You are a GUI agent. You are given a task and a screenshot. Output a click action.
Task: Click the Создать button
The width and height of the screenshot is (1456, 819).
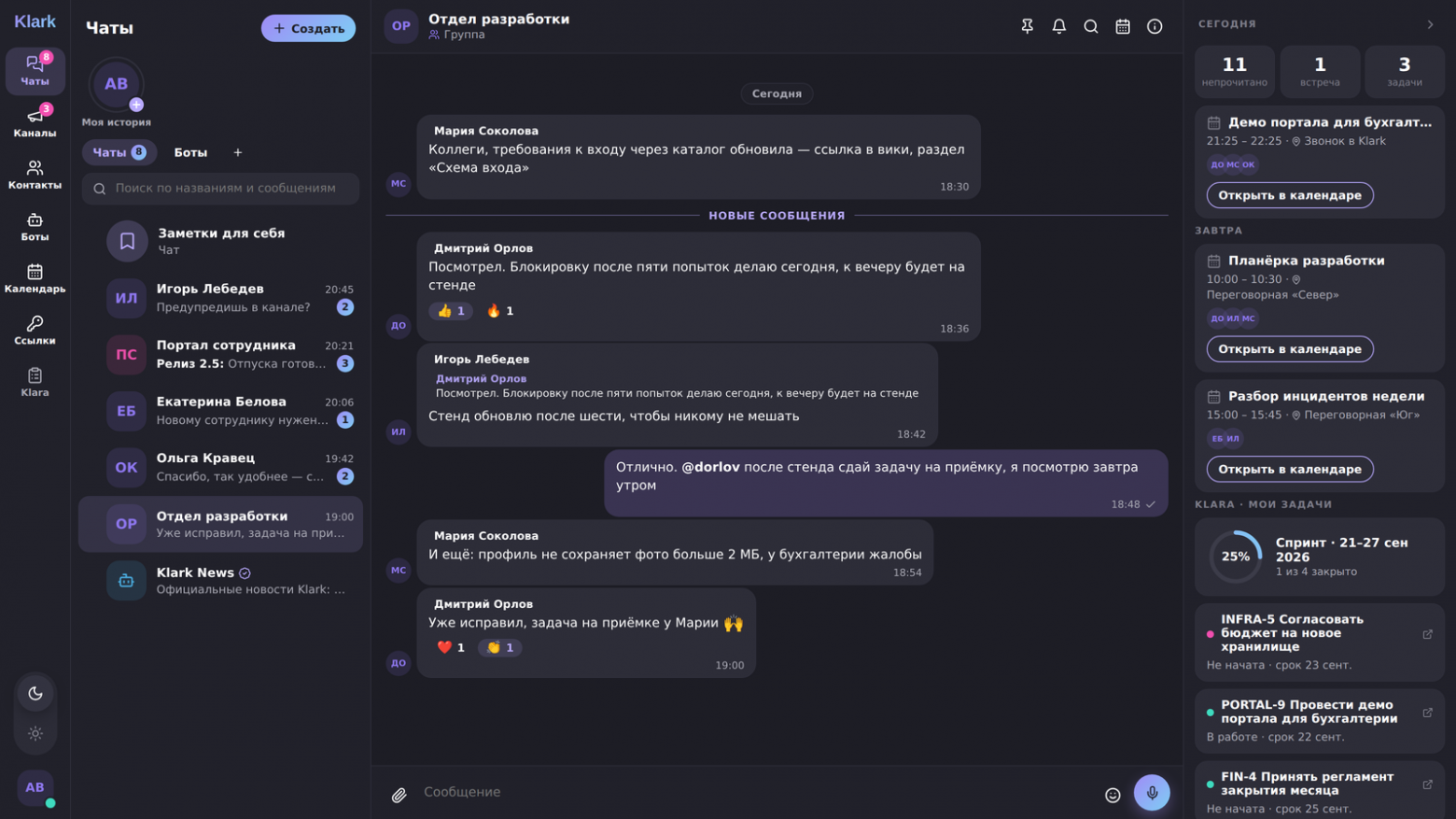[308, 28]
